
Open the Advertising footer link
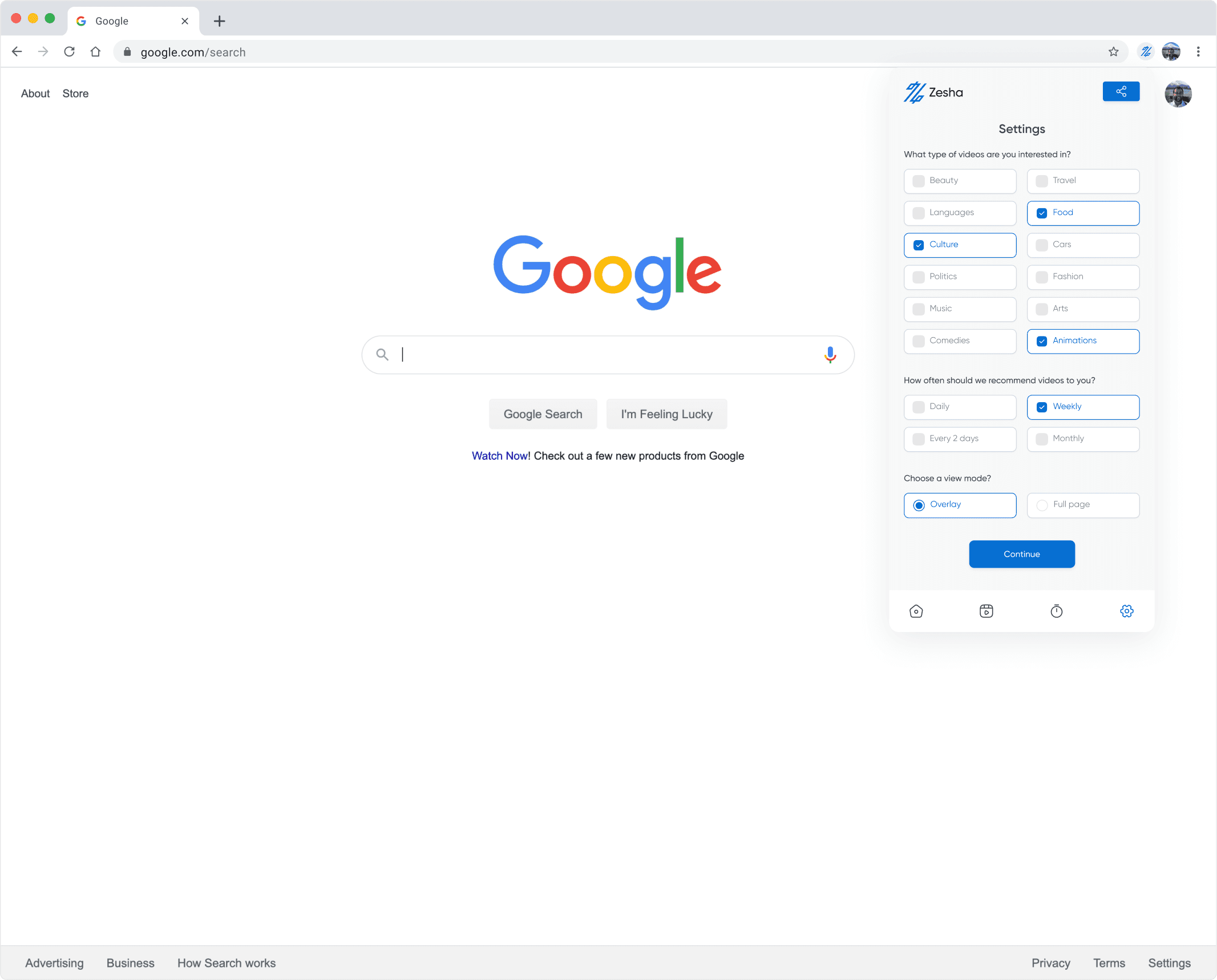[54, 963]
